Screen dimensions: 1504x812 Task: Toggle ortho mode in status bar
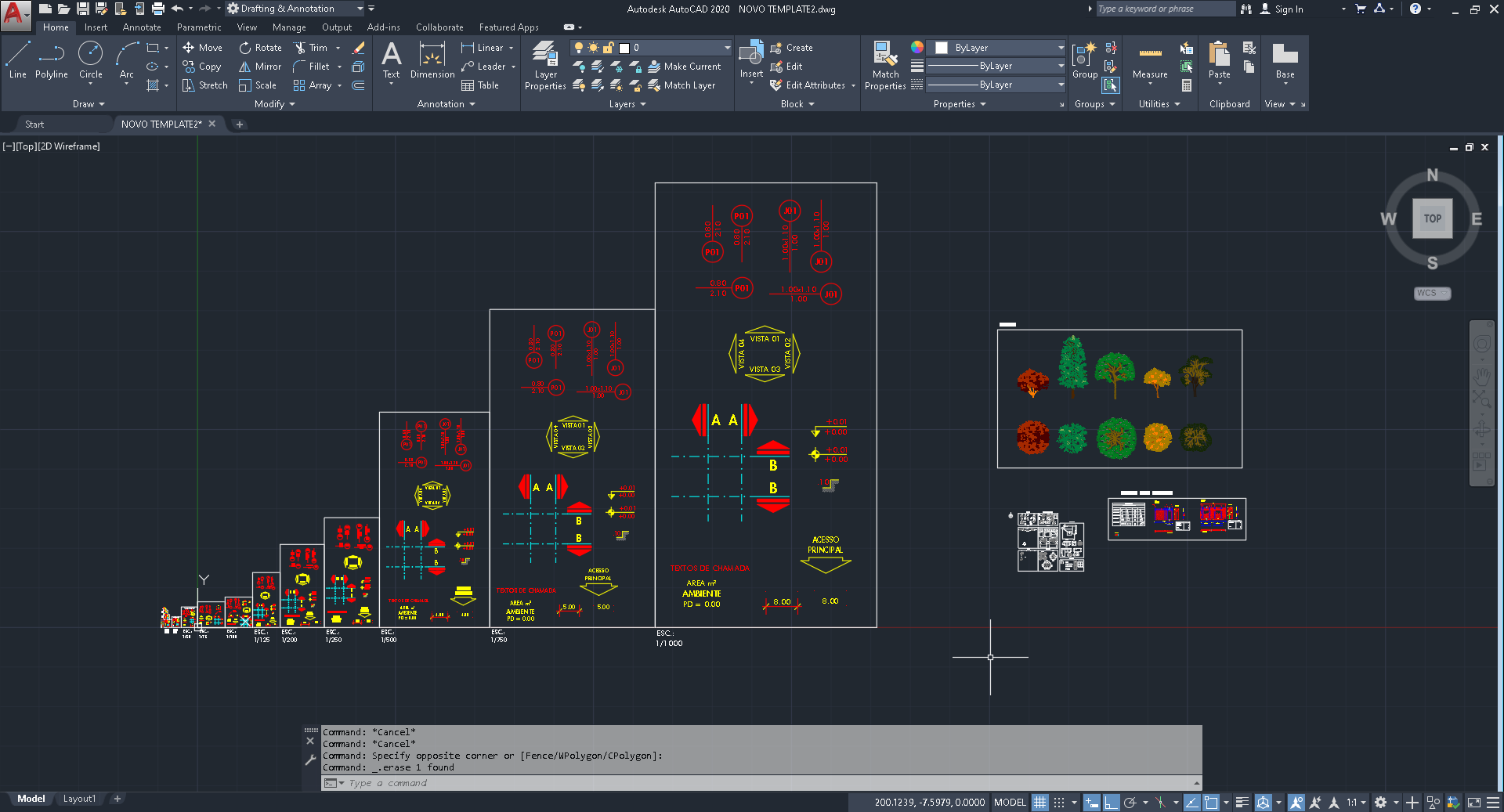click(x=1111, y=802)
